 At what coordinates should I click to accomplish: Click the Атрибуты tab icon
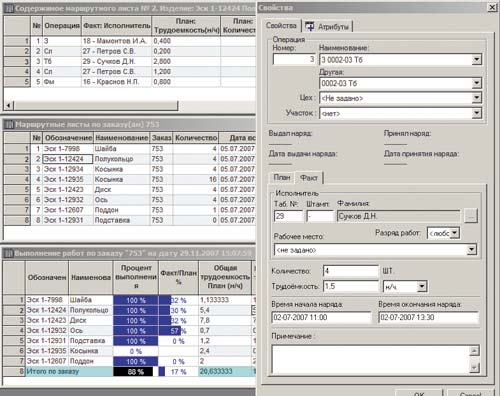click(x=310, y=26)
